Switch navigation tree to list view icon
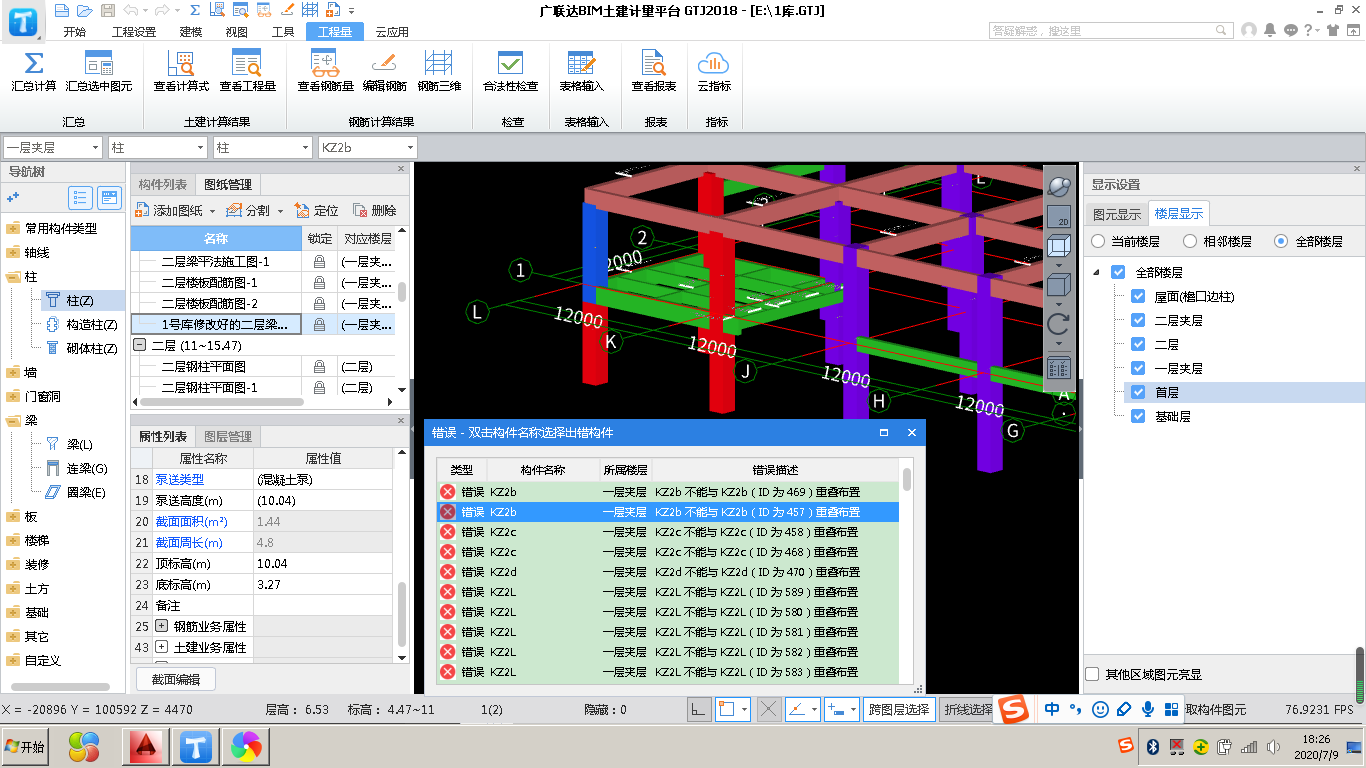Screen dimensions: 1366x768 click(81, 198)
